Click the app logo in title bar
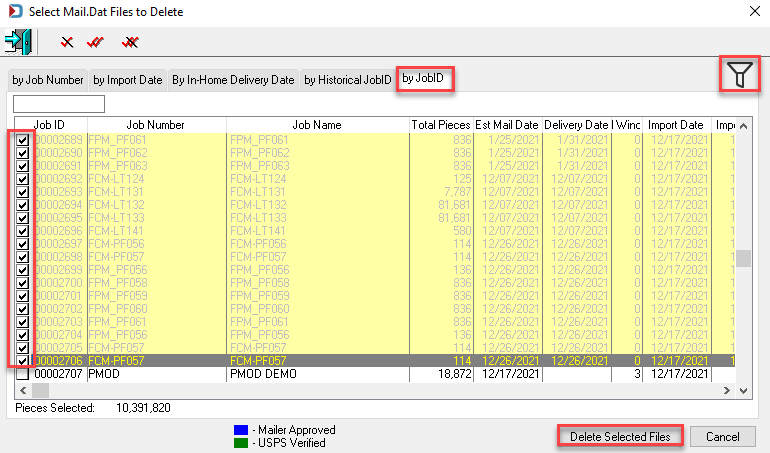This screenshot has width=770, height=453. click(x=15, y=11)
